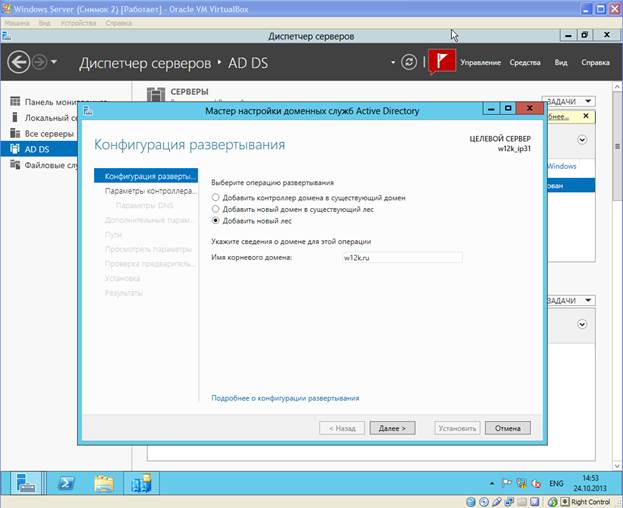Click the AD DS icon in sidebar

15,149
